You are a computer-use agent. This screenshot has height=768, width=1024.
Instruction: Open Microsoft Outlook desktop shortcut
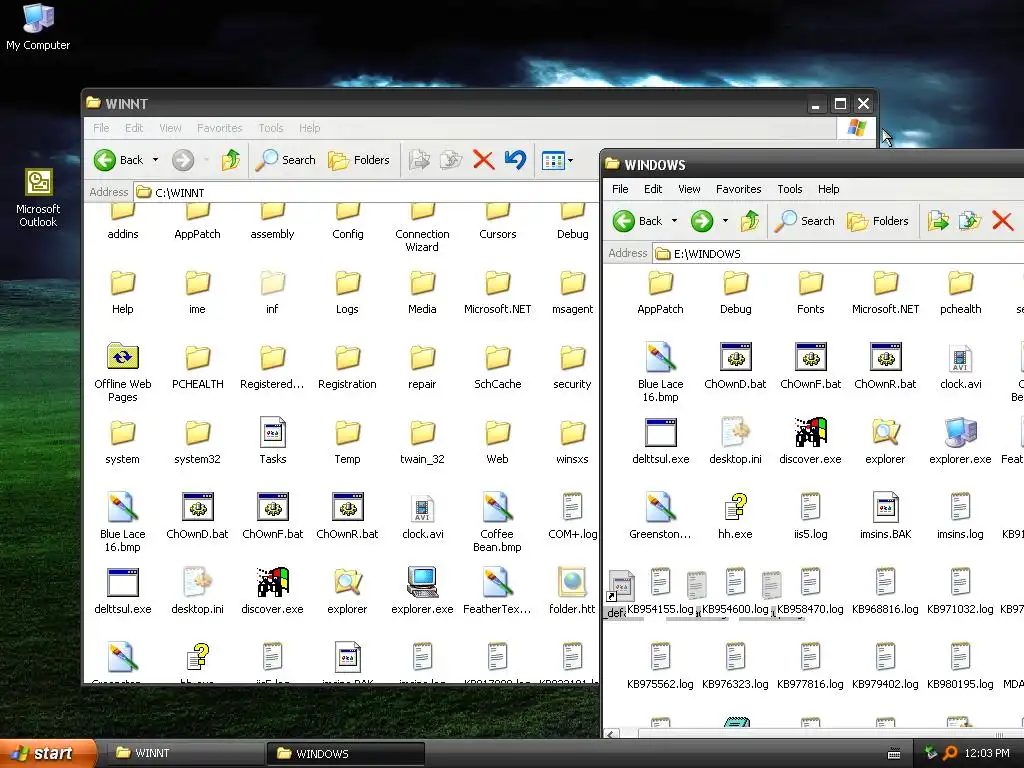(38, 198)
